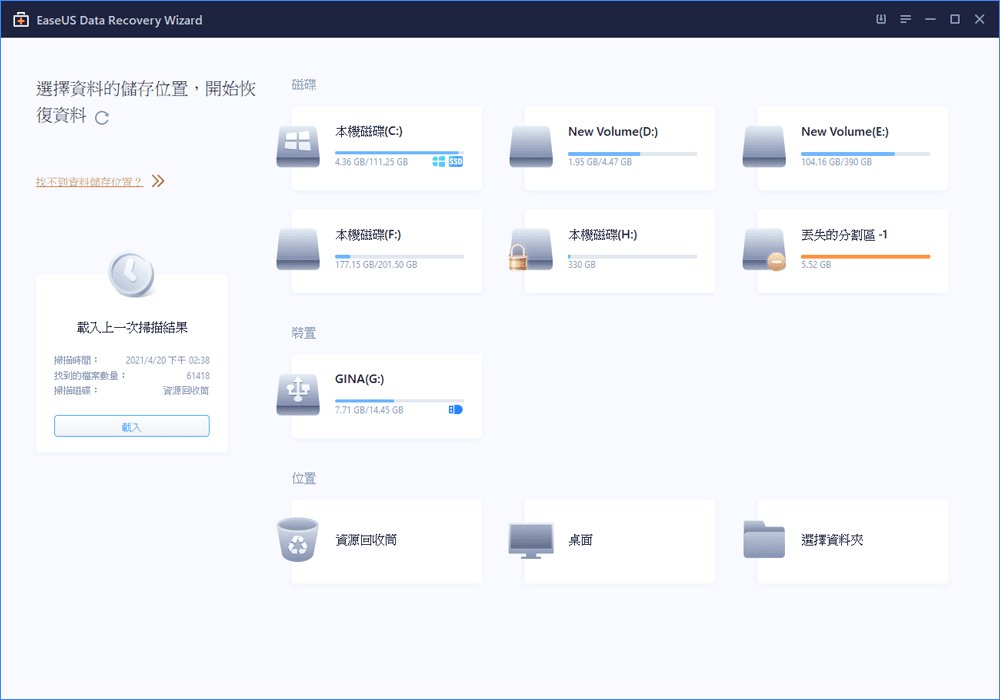This screenshot has height=700, width=1000.
Task: Click the 本機磁碟(F:) drive name
Action: (368, 235)
